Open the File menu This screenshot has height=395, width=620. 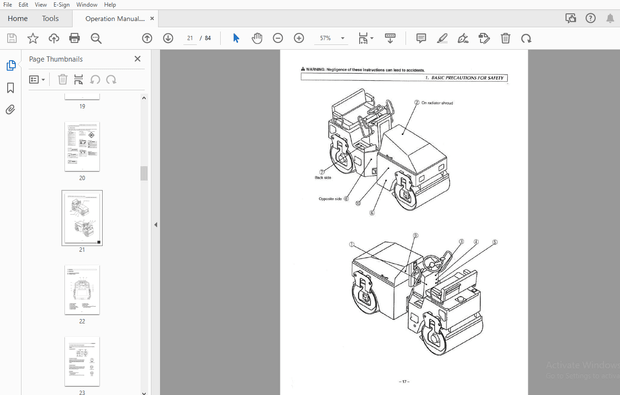(x=8, y=5)
